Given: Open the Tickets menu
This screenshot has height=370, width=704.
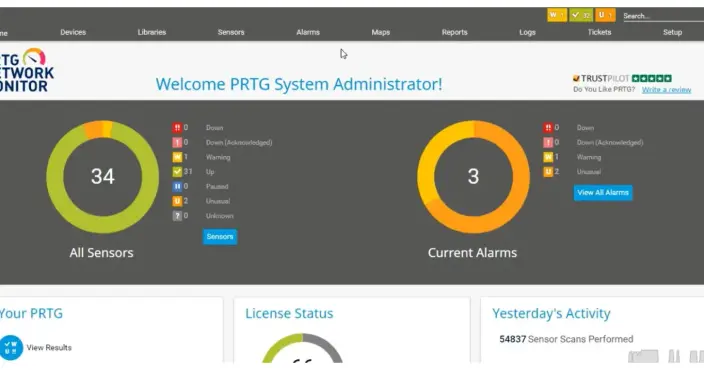Looking at the screenshot, I should point(599,32).
